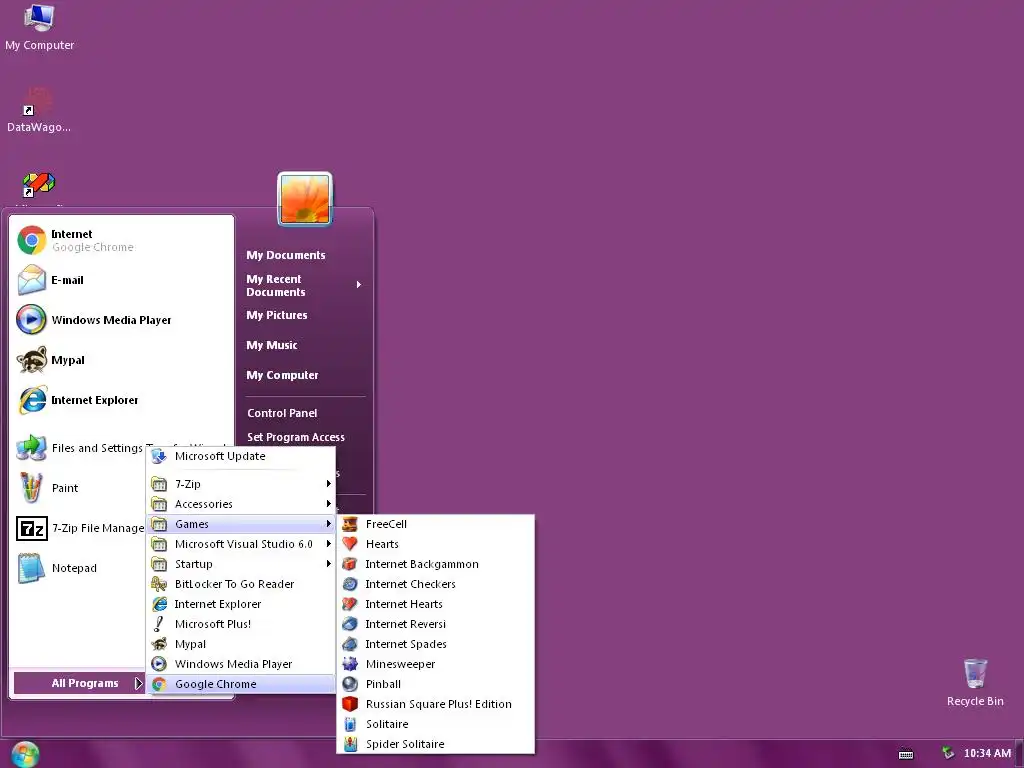
Task: Open Internet Explorer icon in All Programs
Action: coord(159,604)
